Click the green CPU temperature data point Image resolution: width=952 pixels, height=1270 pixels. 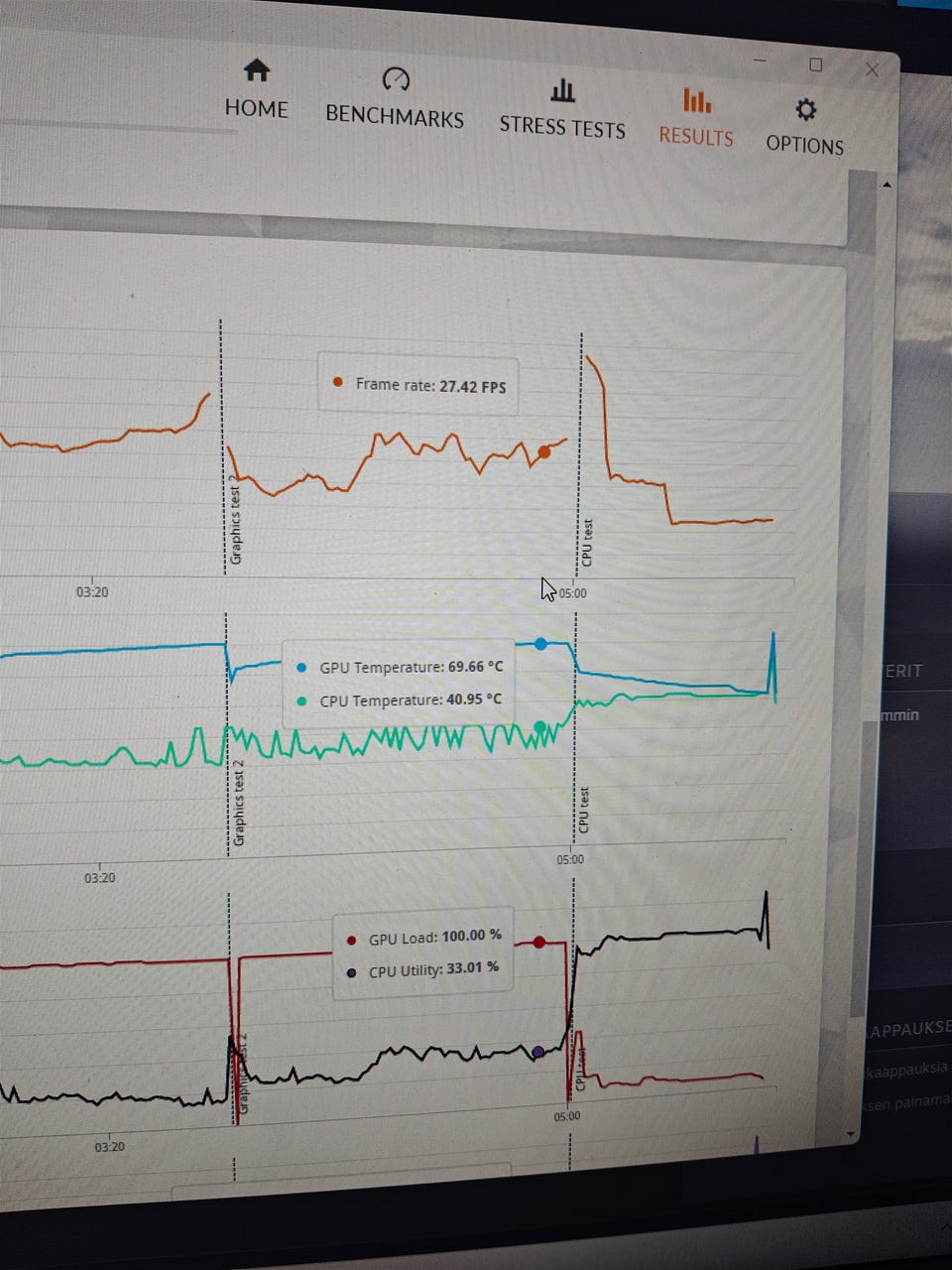[x=539, y=727]
